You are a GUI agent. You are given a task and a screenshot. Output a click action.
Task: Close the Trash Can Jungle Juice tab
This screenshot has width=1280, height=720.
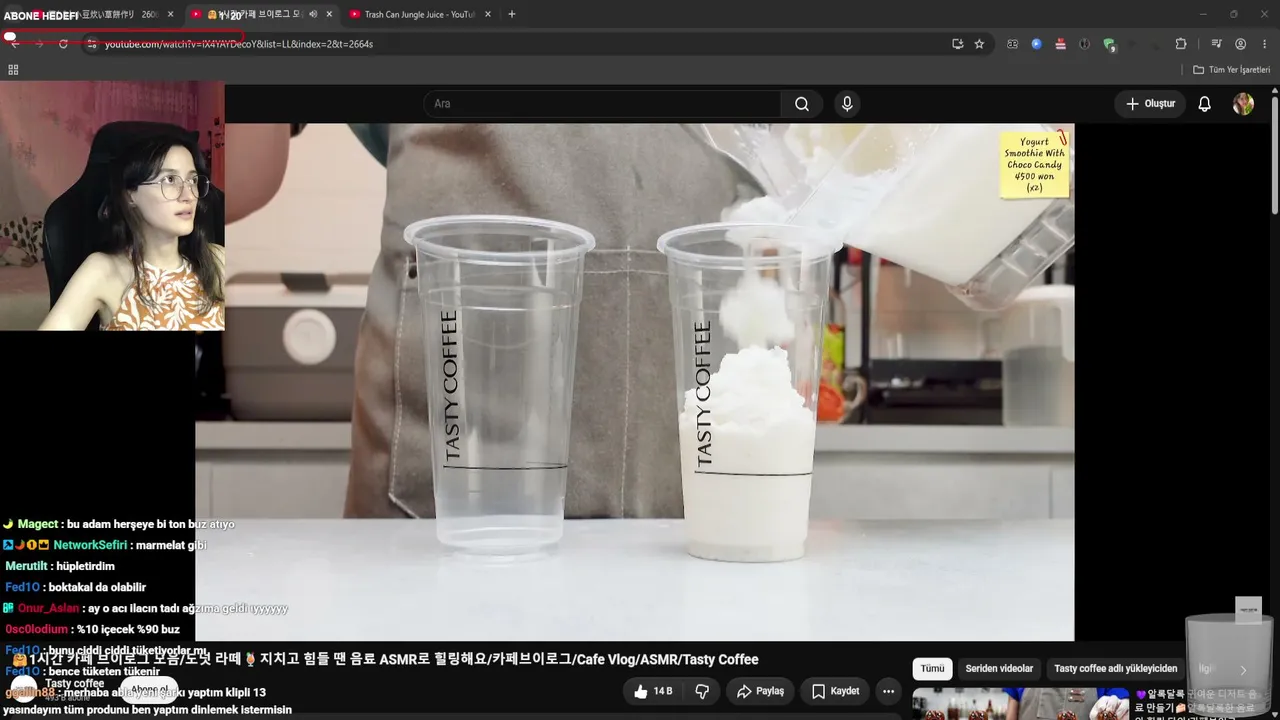(x=488, y=14)
